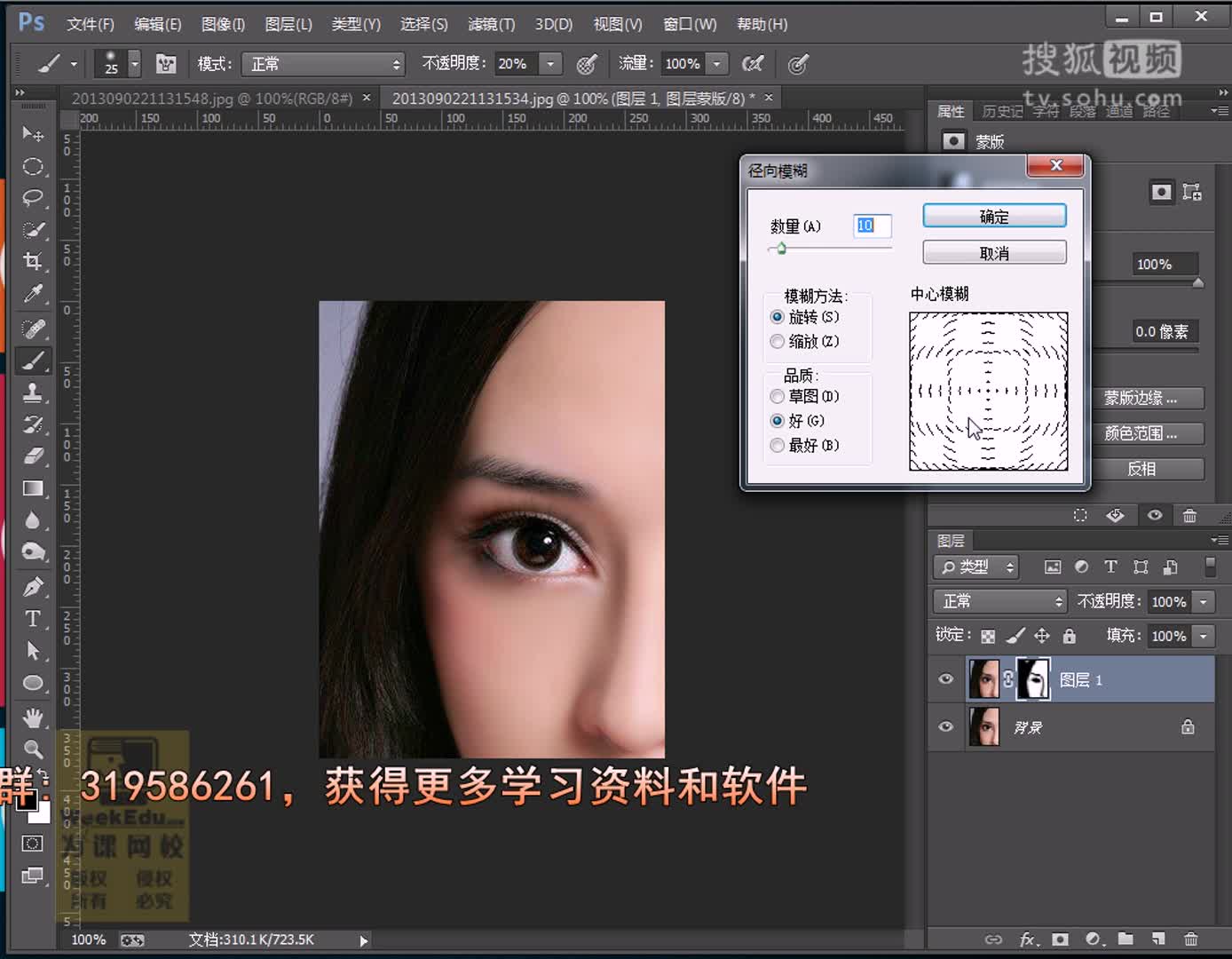Image resolution: width=1232 pixels, height=959 pixels.
Task: Click the 中心模糊 blur center preview
Action: [x=989, y=391]
